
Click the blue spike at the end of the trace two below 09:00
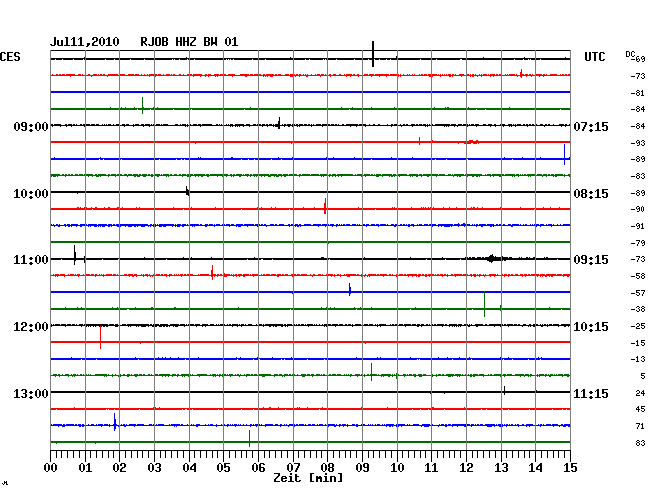pos(564,155)
